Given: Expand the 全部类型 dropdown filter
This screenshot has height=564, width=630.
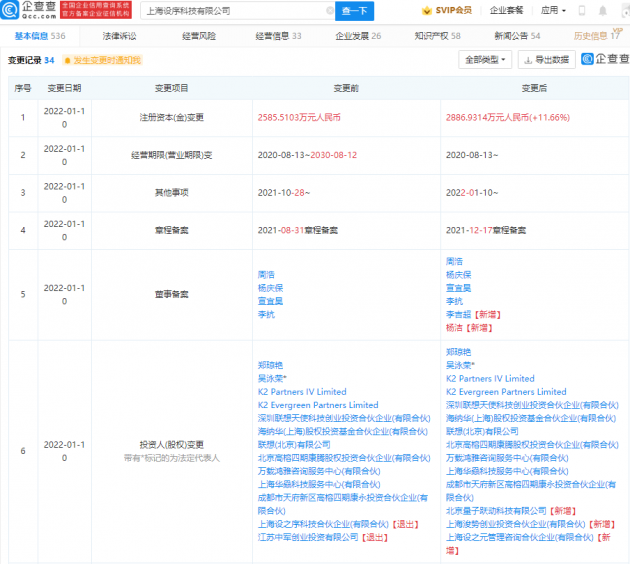Looking at the screenshot, I should pos(485,60).
